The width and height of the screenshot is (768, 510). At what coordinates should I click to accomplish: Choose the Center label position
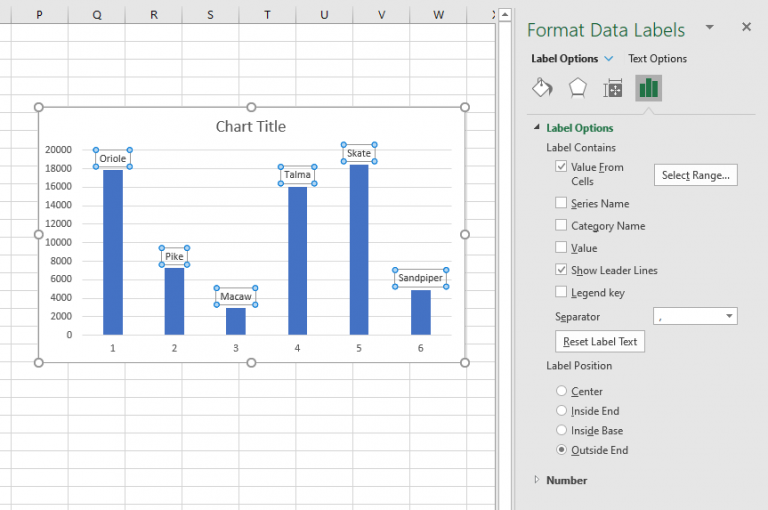tap(561, 392)
